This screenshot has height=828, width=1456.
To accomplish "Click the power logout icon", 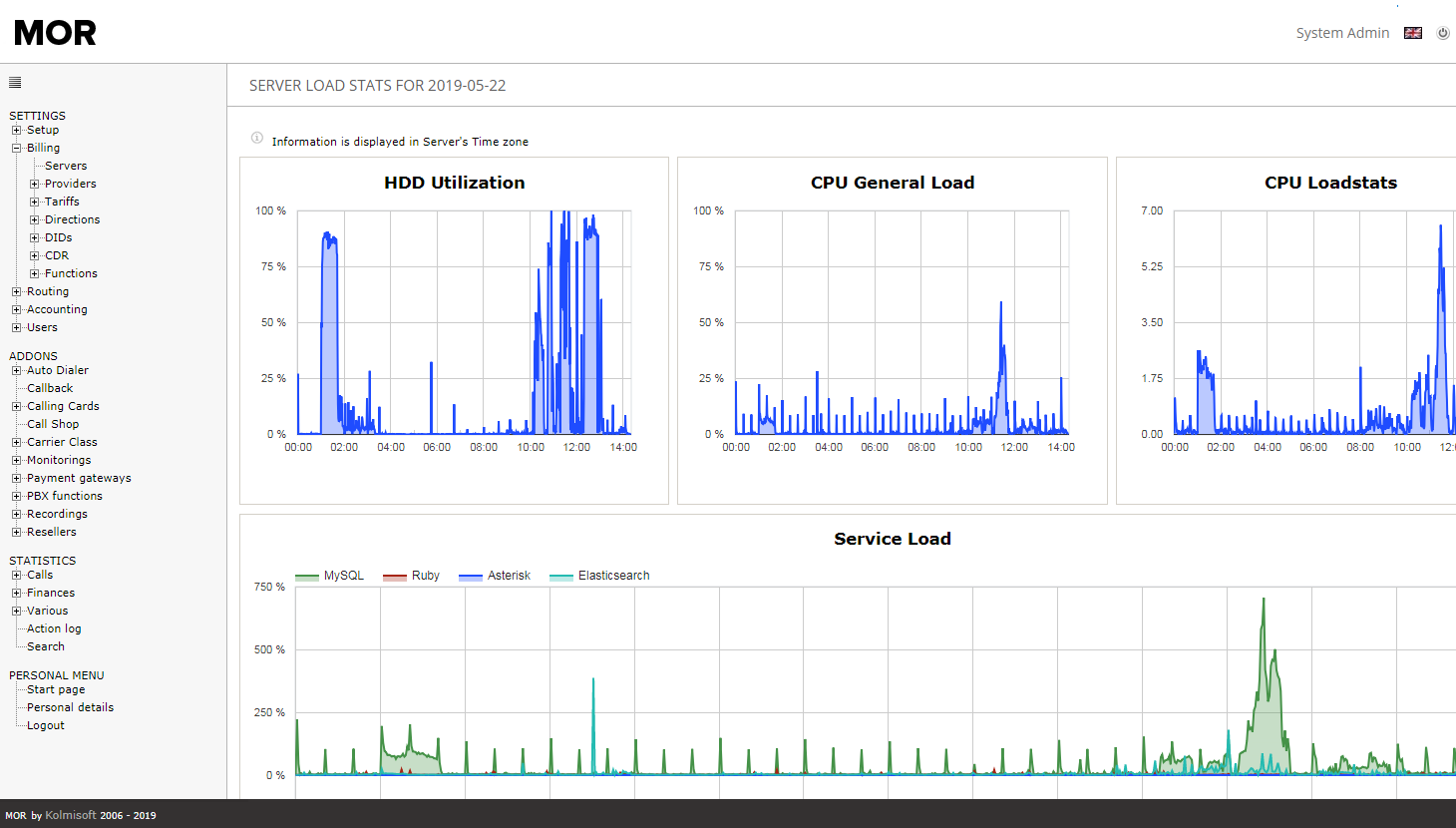I will tap(1442, 33).
